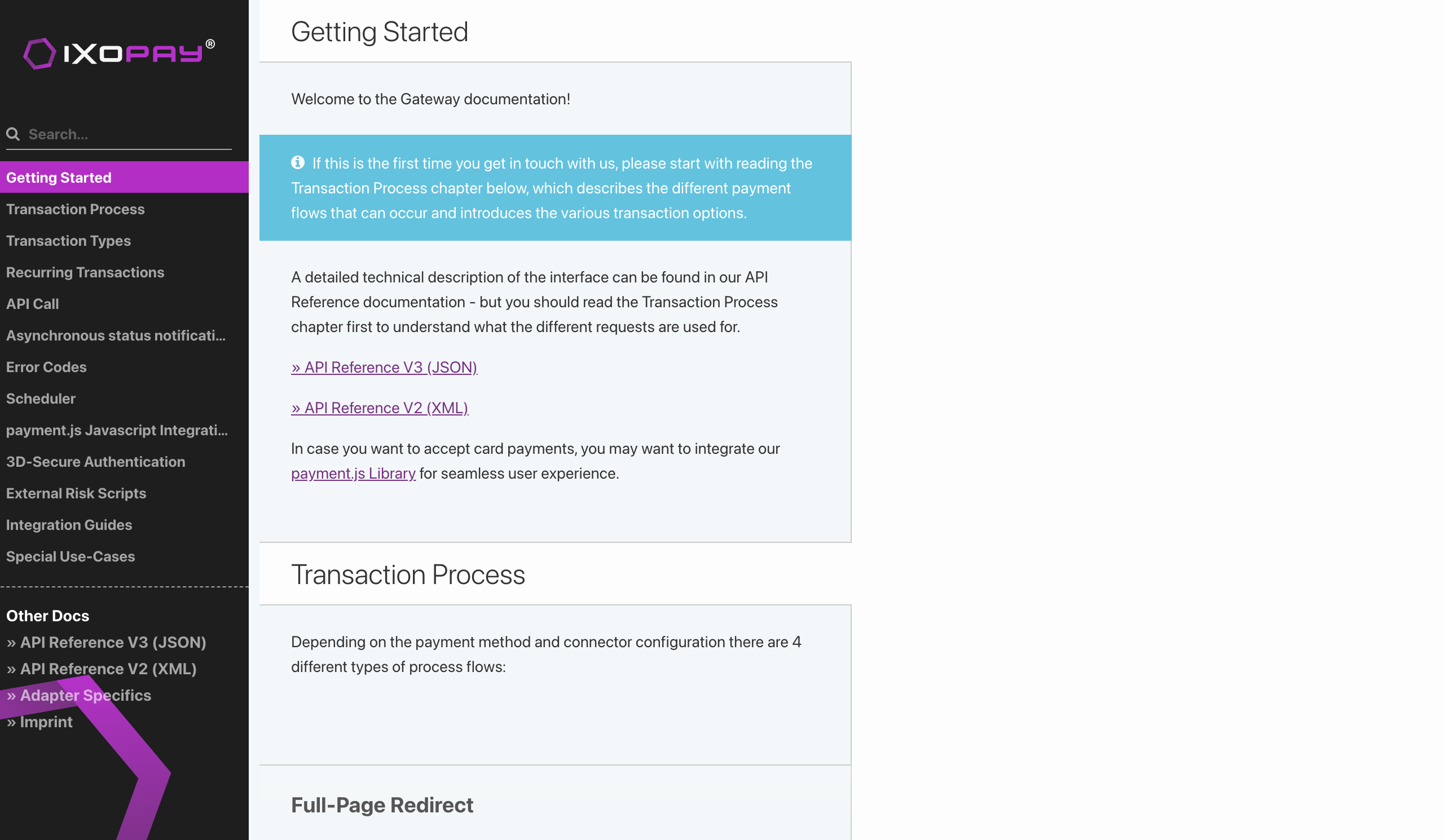Click the IXOPAY logo
Viewport: 1444px width, 840px height.
[119, 53]
